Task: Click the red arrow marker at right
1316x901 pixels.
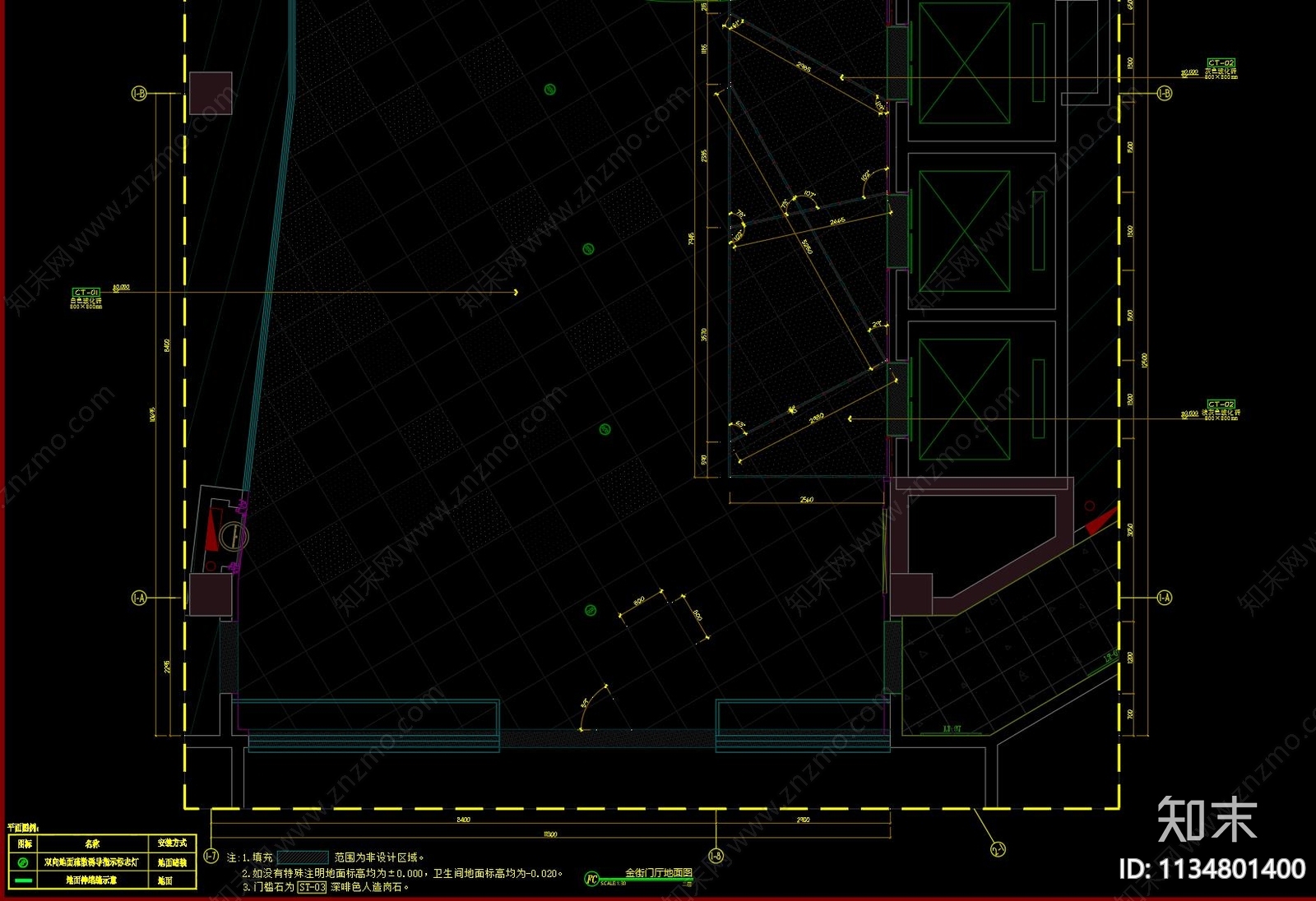Action: (x=1102, y=522)
